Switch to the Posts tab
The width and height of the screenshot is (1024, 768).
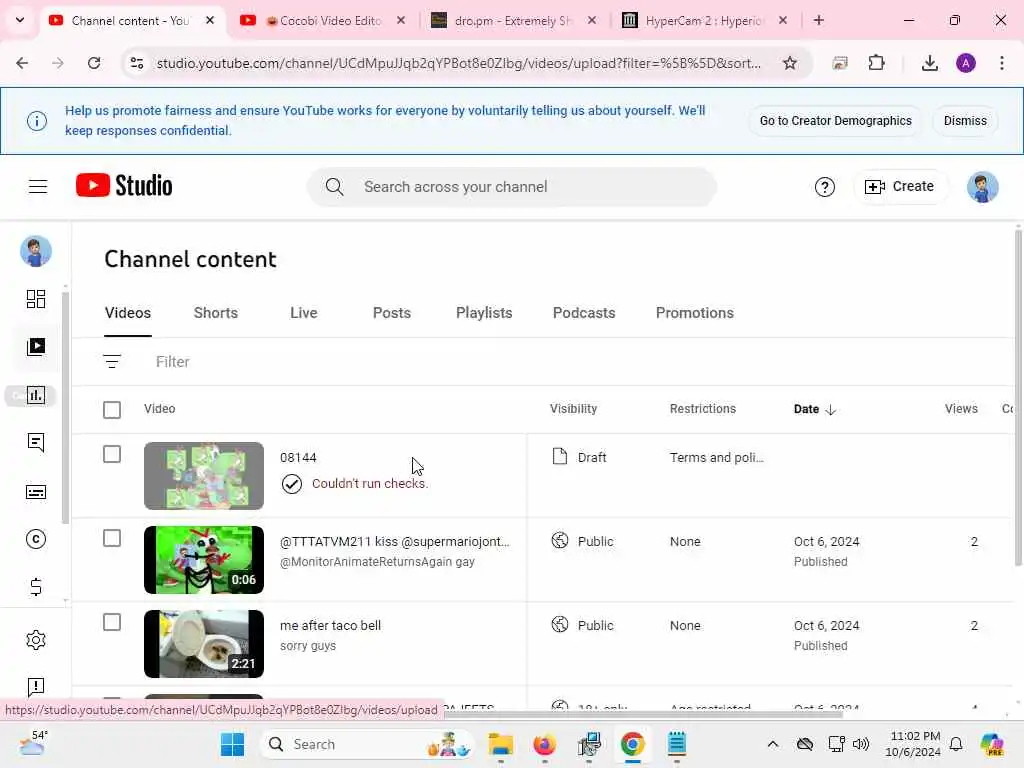[x=392, y=313]
